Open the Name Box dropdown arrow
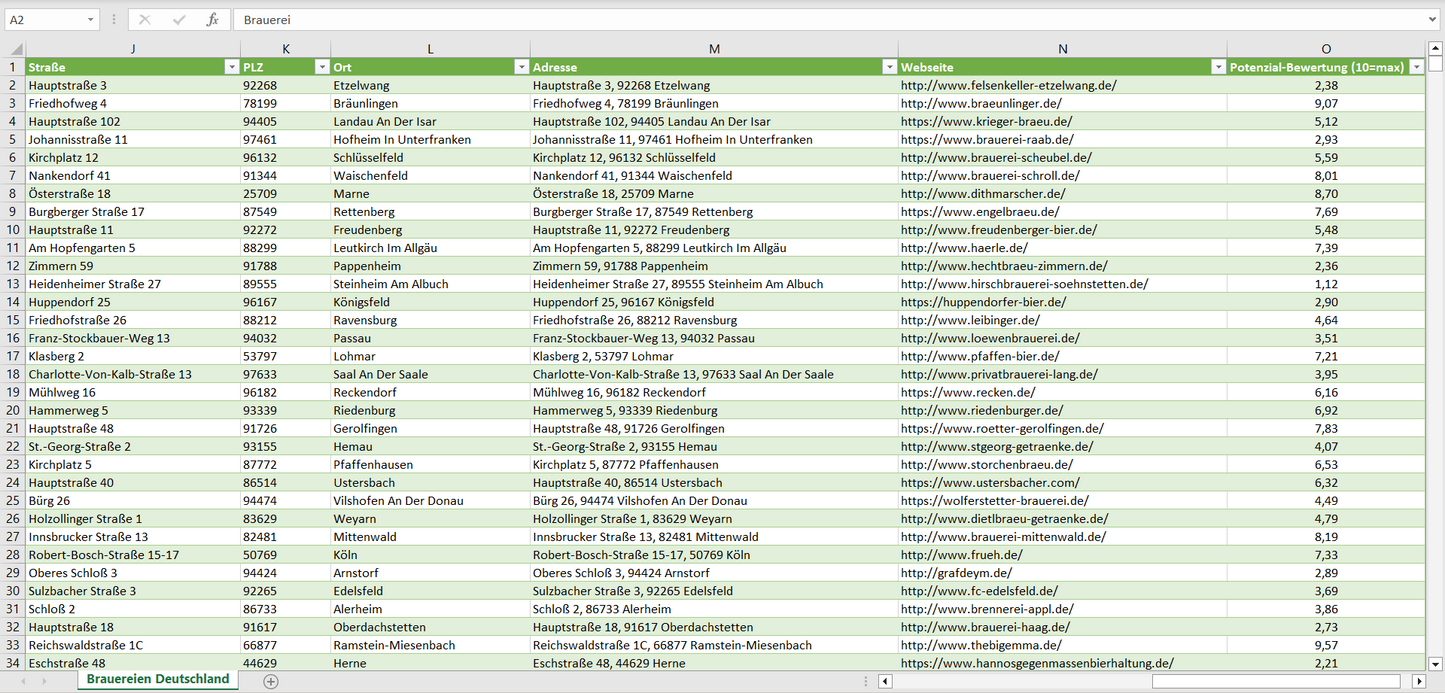Screen dimensions: 1445x693 click(91, 20)
